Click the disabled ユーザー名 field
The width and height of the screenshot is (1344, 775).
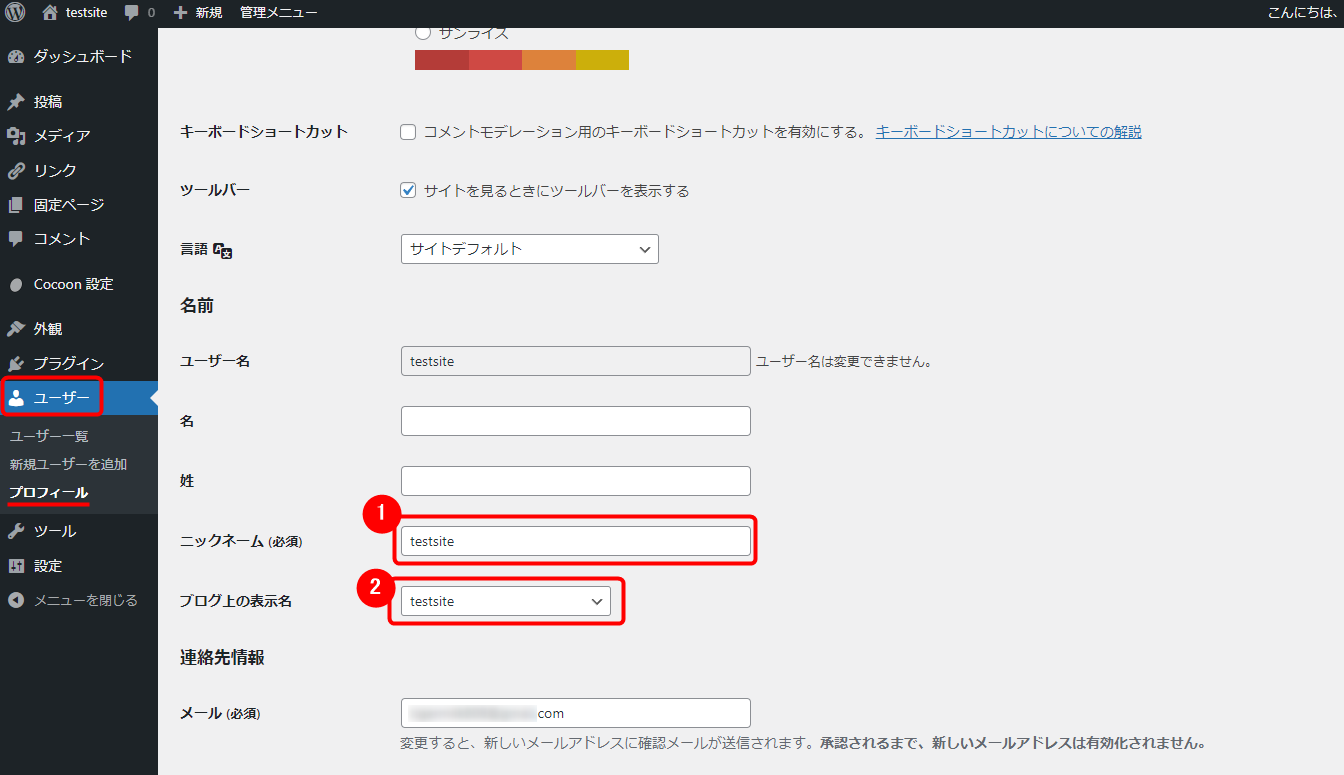[575, 361]
